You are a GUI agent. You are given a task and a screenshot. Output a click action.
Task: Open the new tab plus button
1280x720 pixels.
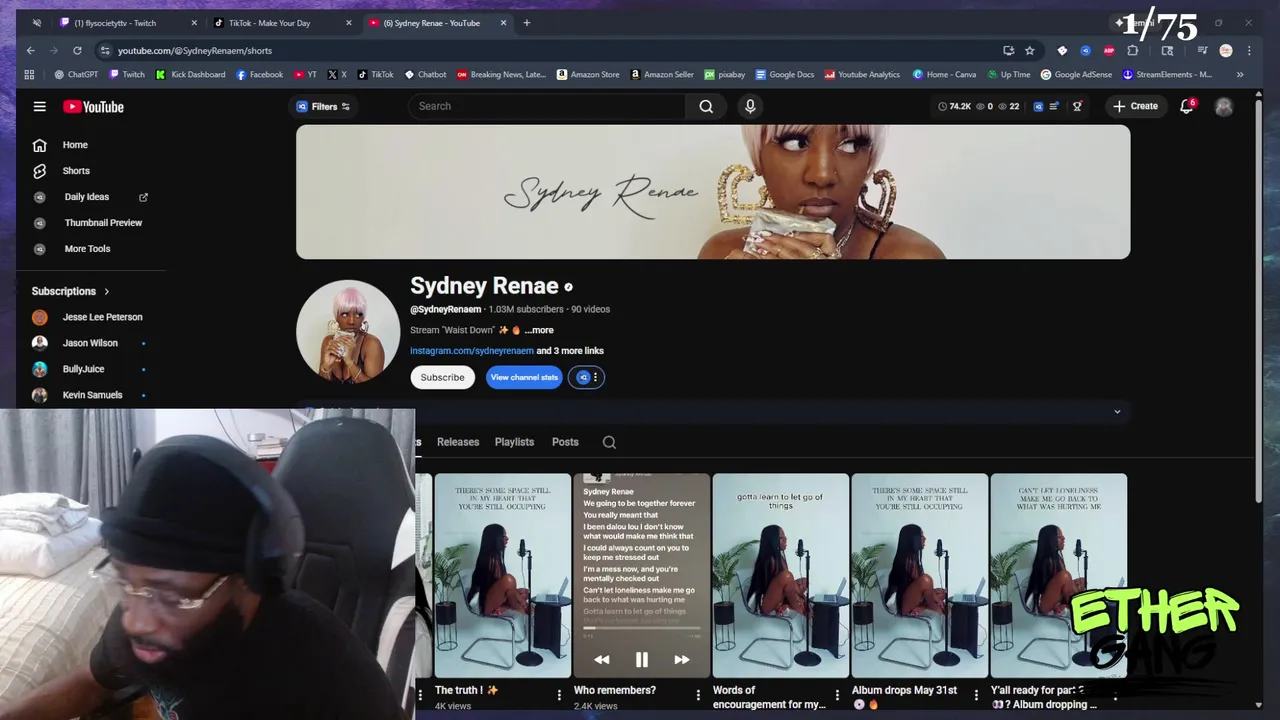(x=527, y=22)
